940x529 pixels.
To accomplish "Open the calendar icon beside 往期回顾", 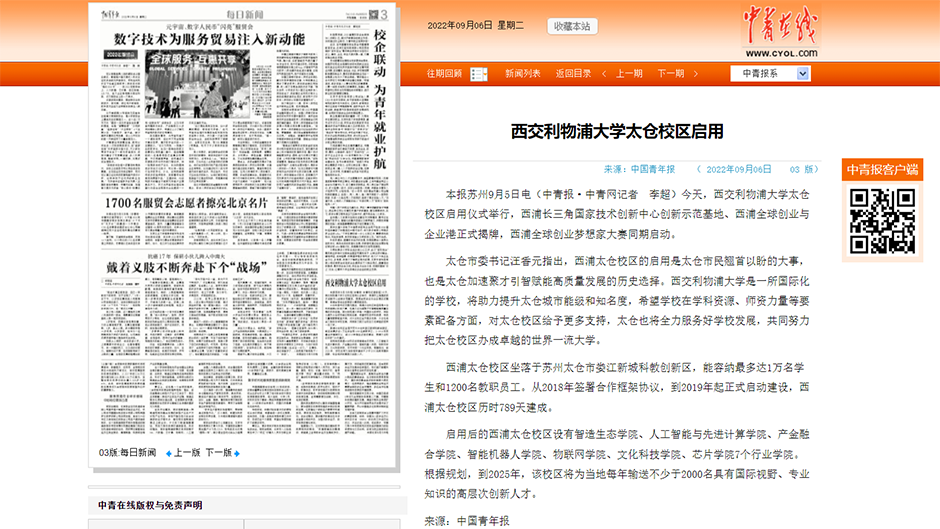I will [x=478, y=74].
